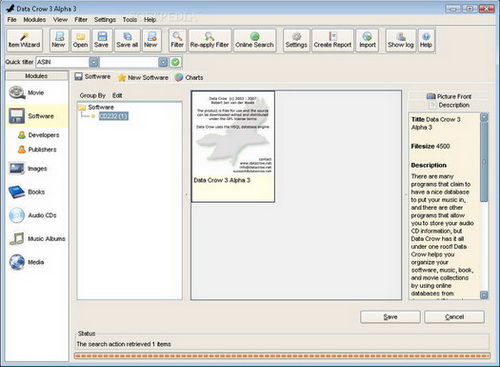500x367 pixels.
Task: Switch to the Charts tab
Action: (189, 77)
